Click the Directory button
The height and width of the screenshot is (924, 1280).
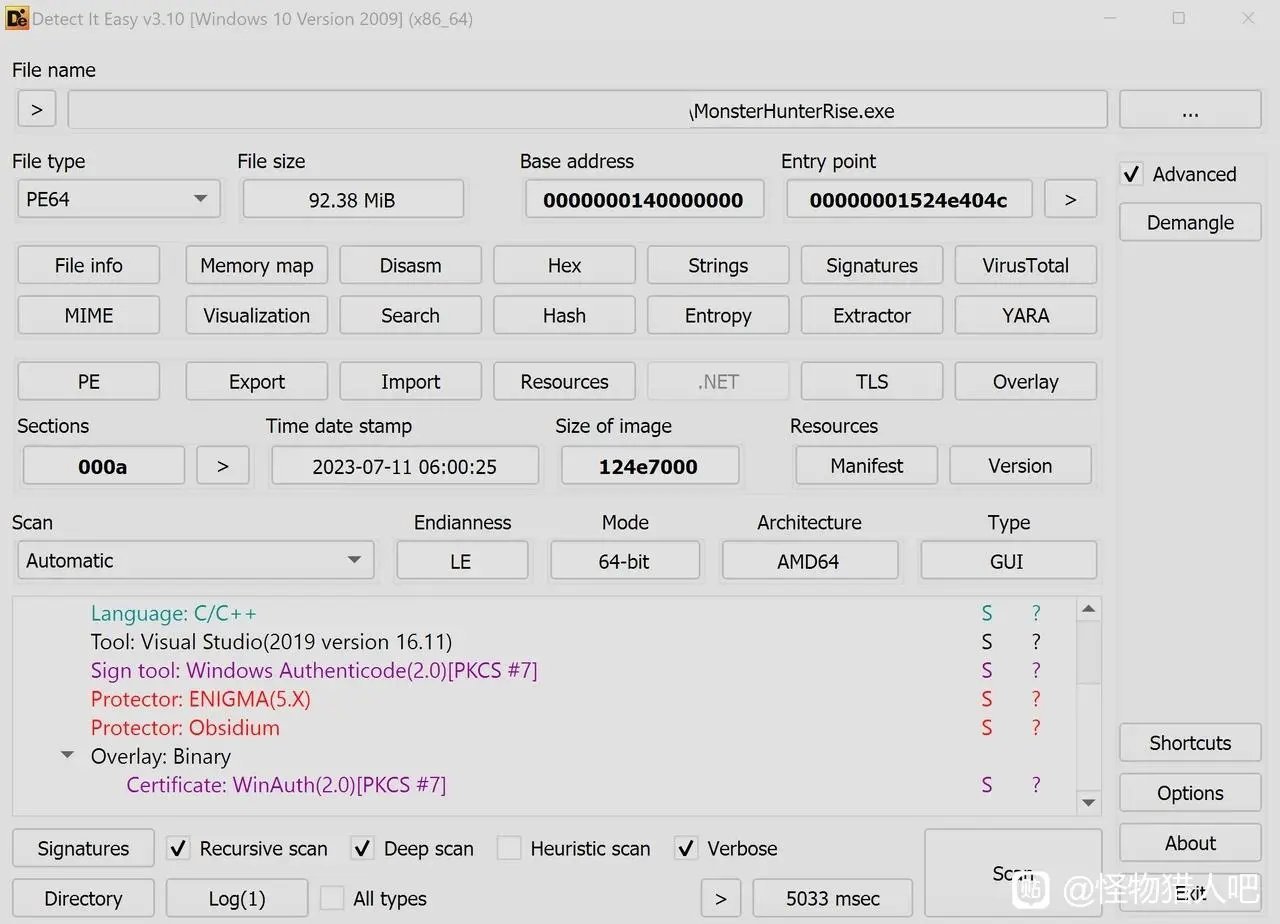[x=84, y=898]
